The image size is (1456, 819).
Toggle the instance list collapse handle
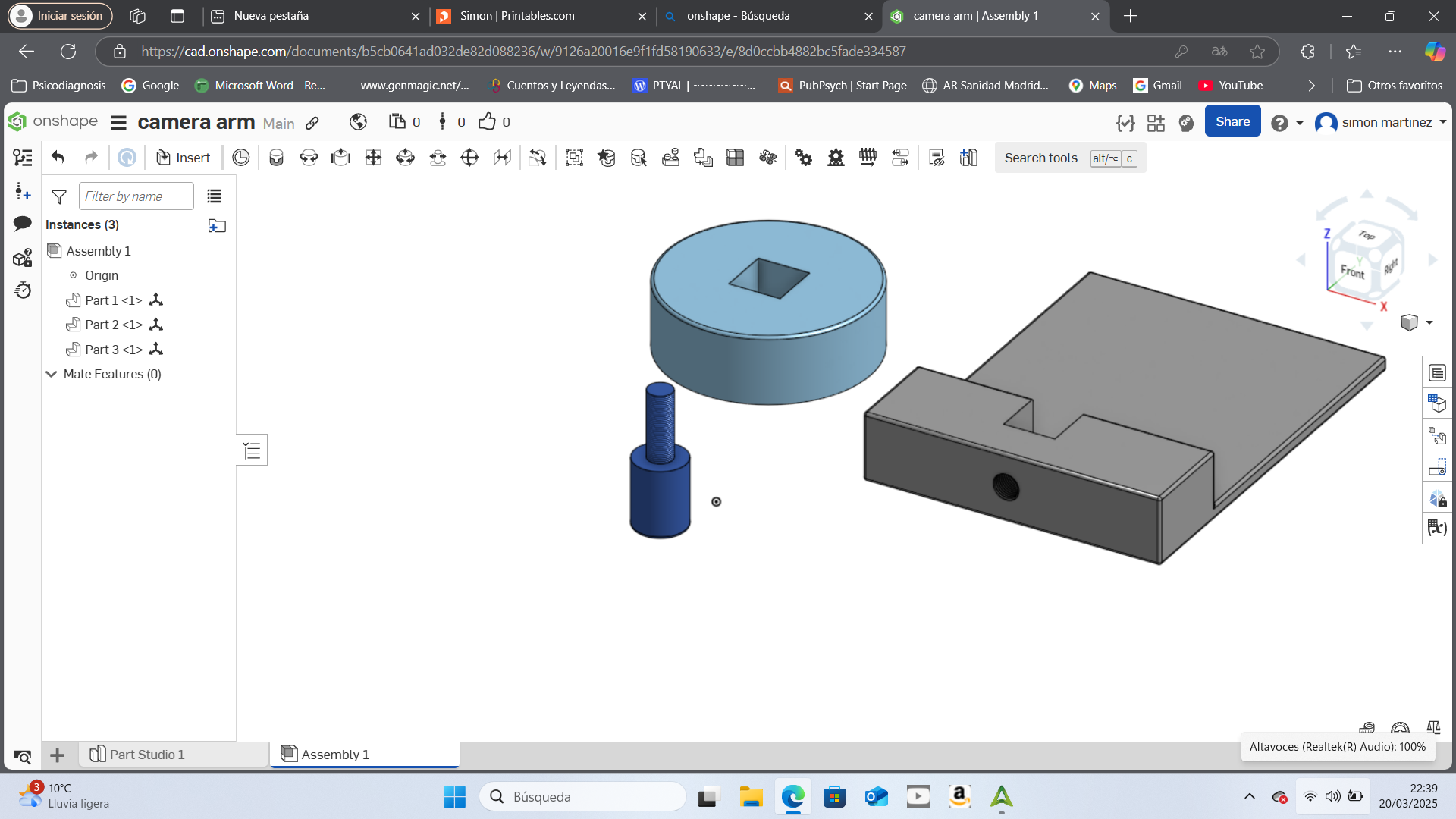click(x=252, y=450)
